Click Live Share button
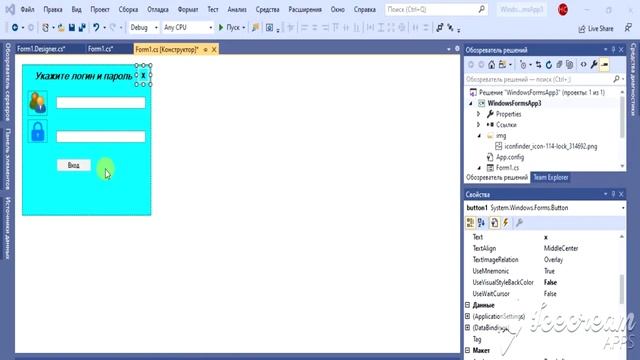 596,29
